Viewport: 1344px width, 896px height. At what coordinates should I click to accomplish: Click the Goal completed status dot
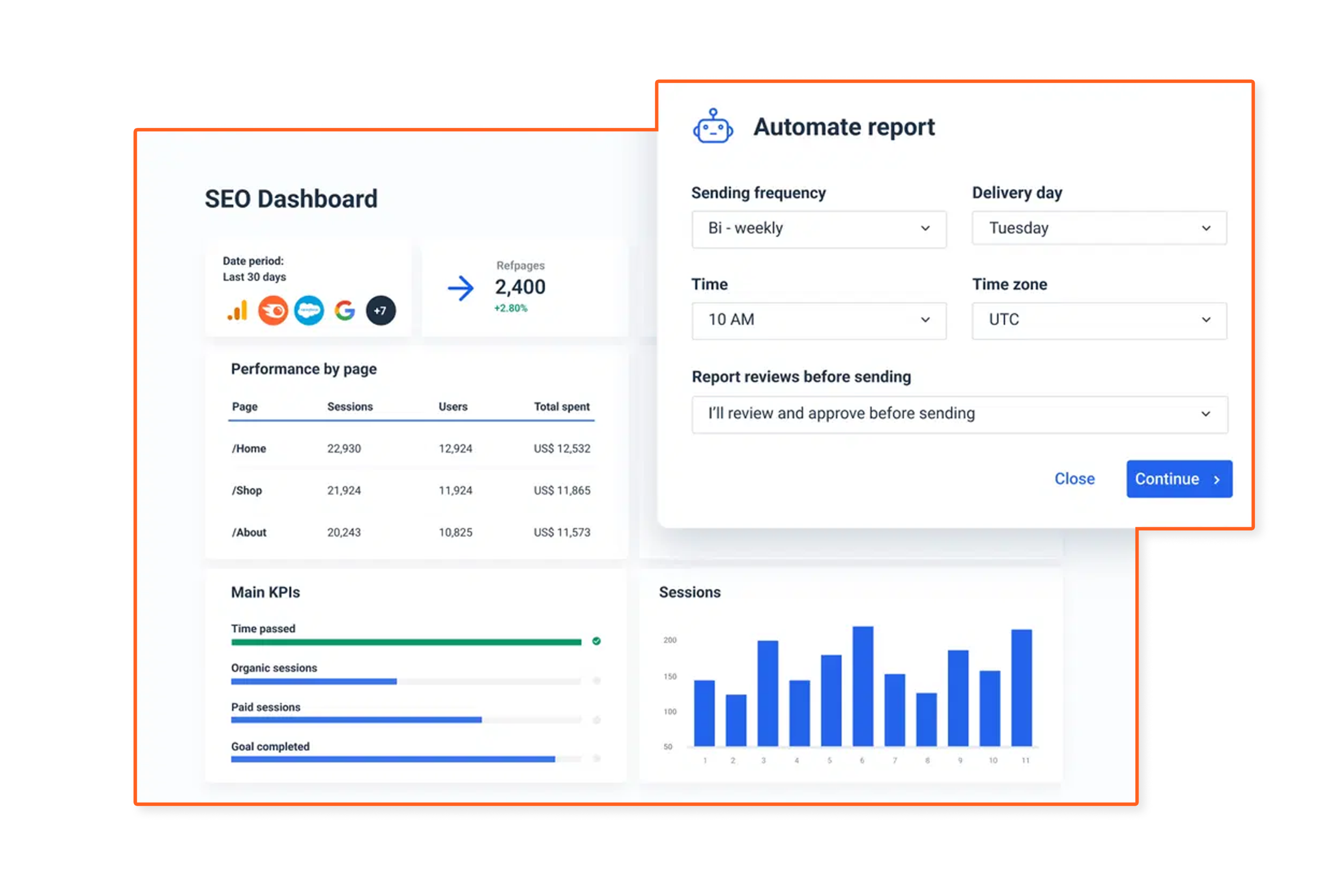pos(596,759)
